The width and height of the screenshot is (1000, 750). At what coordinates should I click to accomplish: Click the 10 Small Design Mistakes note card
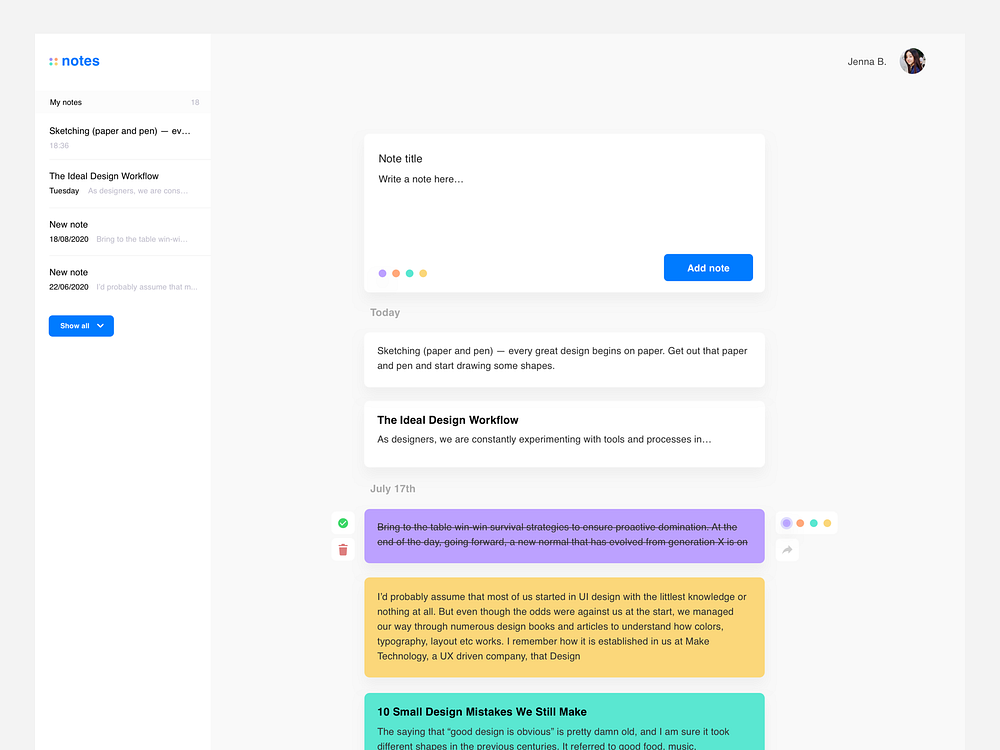(x=564, y=718)
